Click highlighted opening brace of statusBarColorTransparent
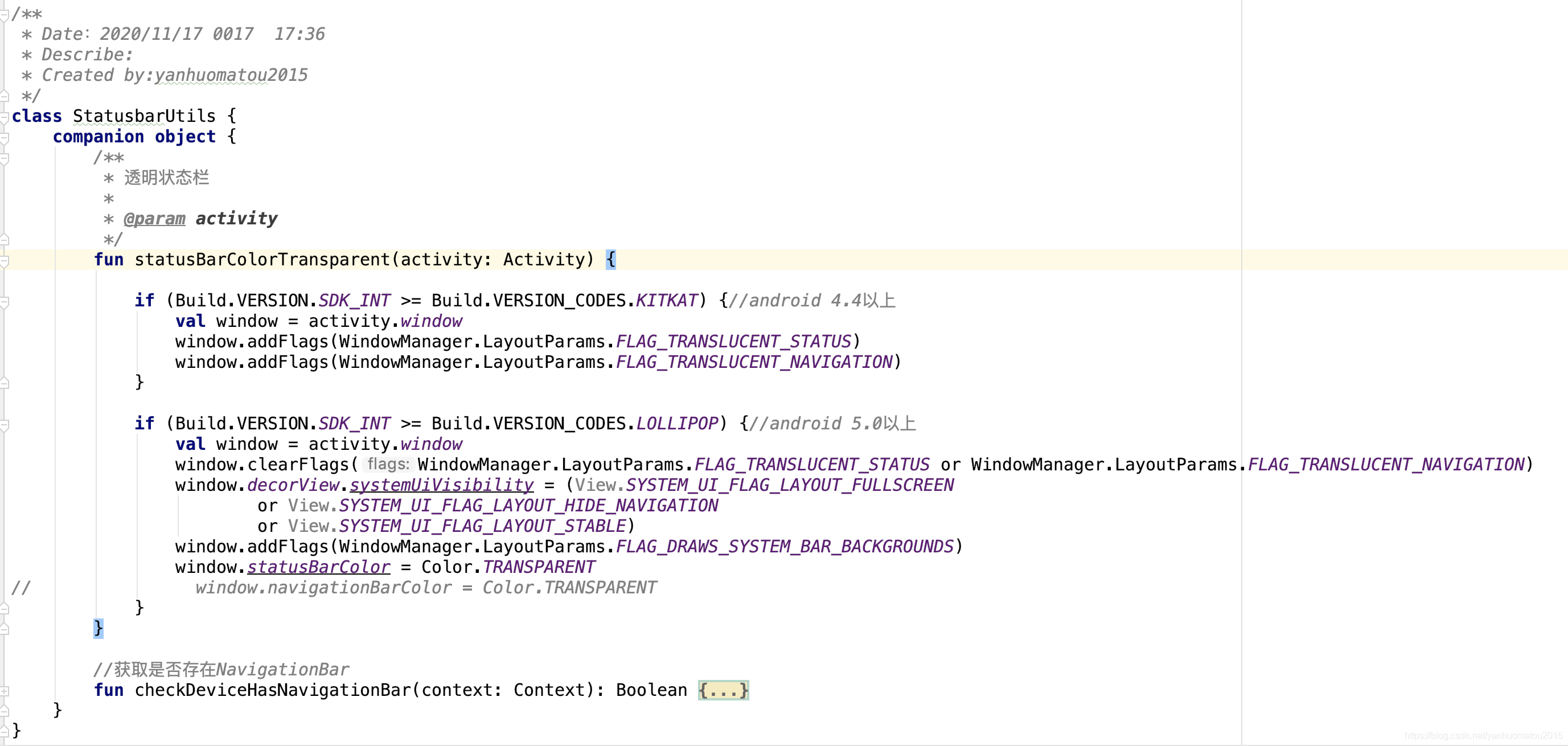The height and width of the screenshot is (746, 1568). 611,260
